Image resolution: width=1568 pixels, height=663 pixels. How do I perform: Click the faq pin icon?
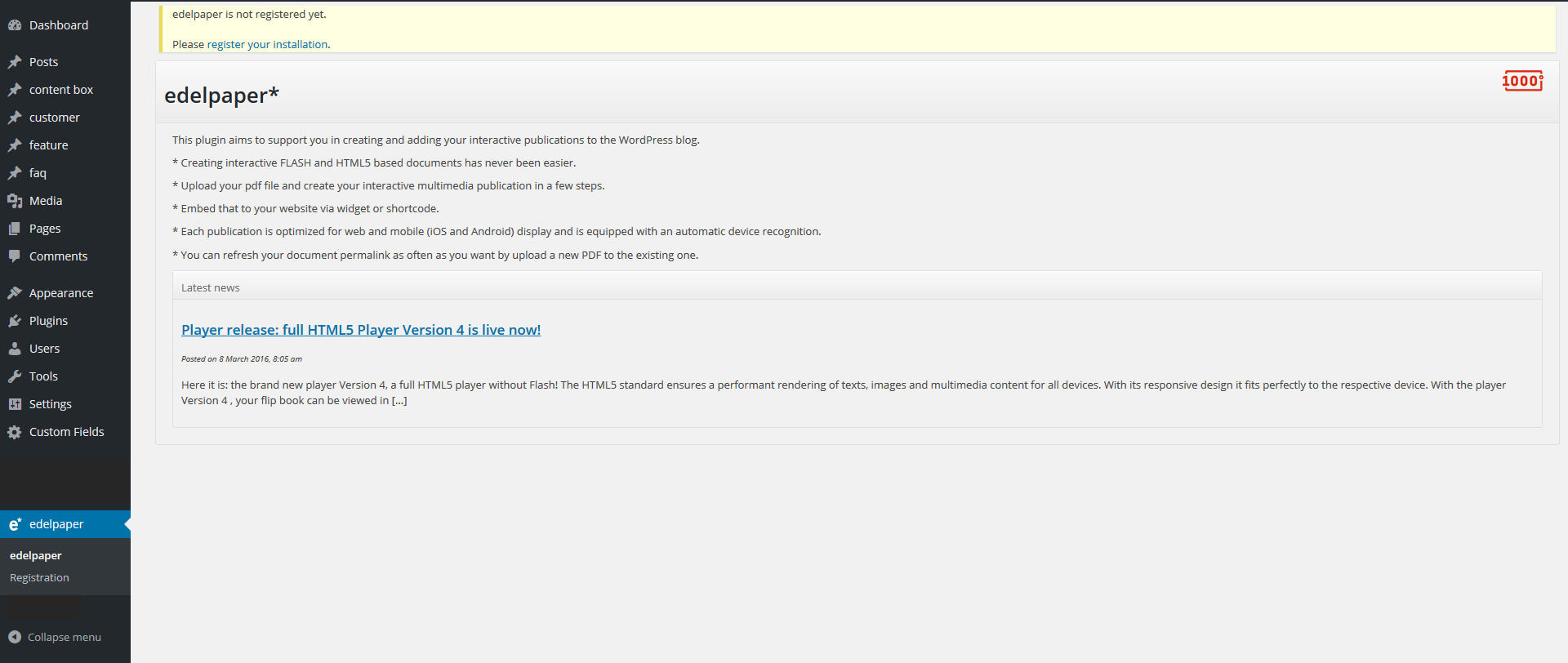(x=15, y=173)
